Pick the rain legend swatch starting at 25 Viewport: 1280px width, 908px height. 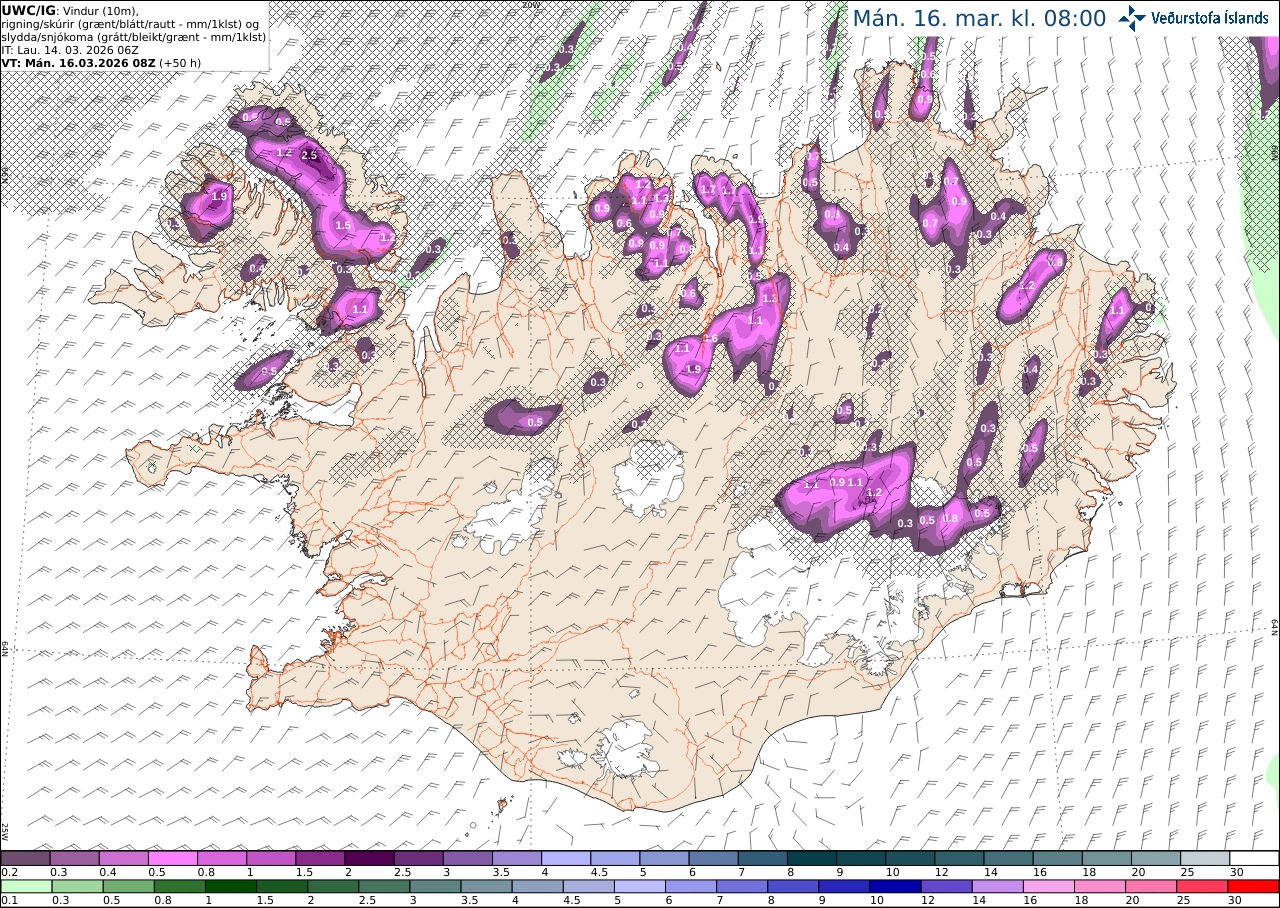[1203, 886]
